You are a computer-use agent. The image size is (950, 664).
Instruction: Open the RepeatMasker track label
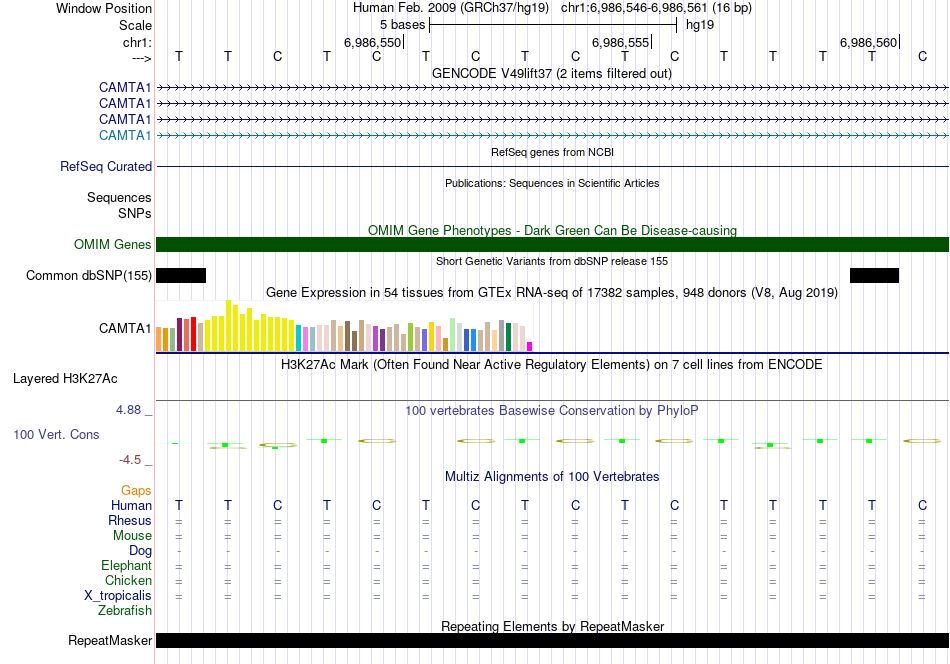tap(110, 640)
